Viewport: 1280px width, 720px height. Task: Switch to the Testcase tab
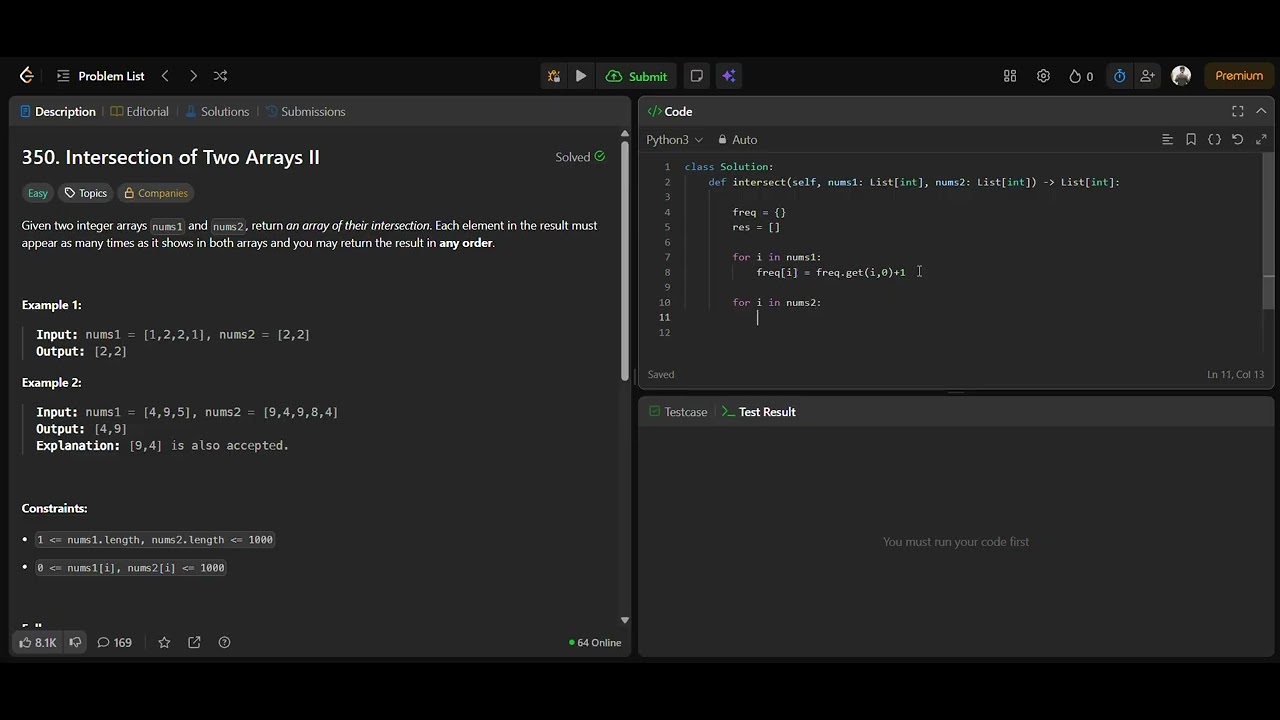click(x=678, y=412)
